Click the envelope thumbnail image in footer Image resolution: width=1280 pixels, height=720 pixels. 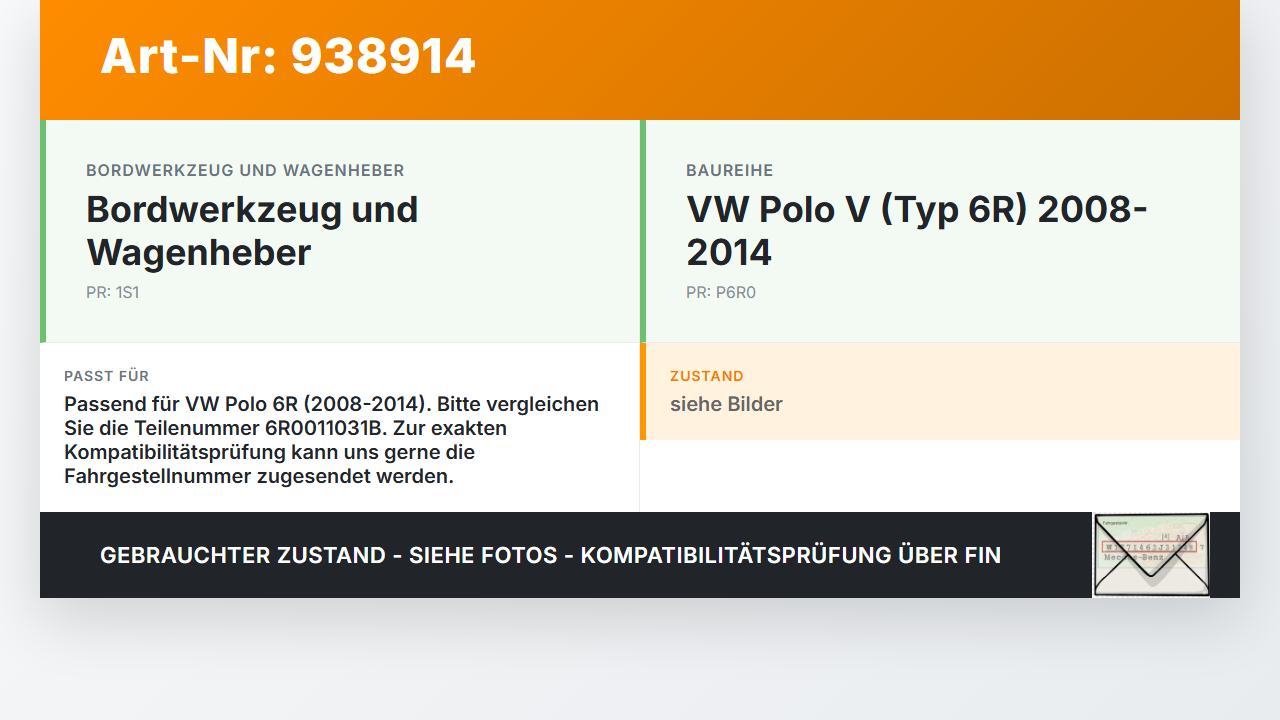coord(1151,555)
